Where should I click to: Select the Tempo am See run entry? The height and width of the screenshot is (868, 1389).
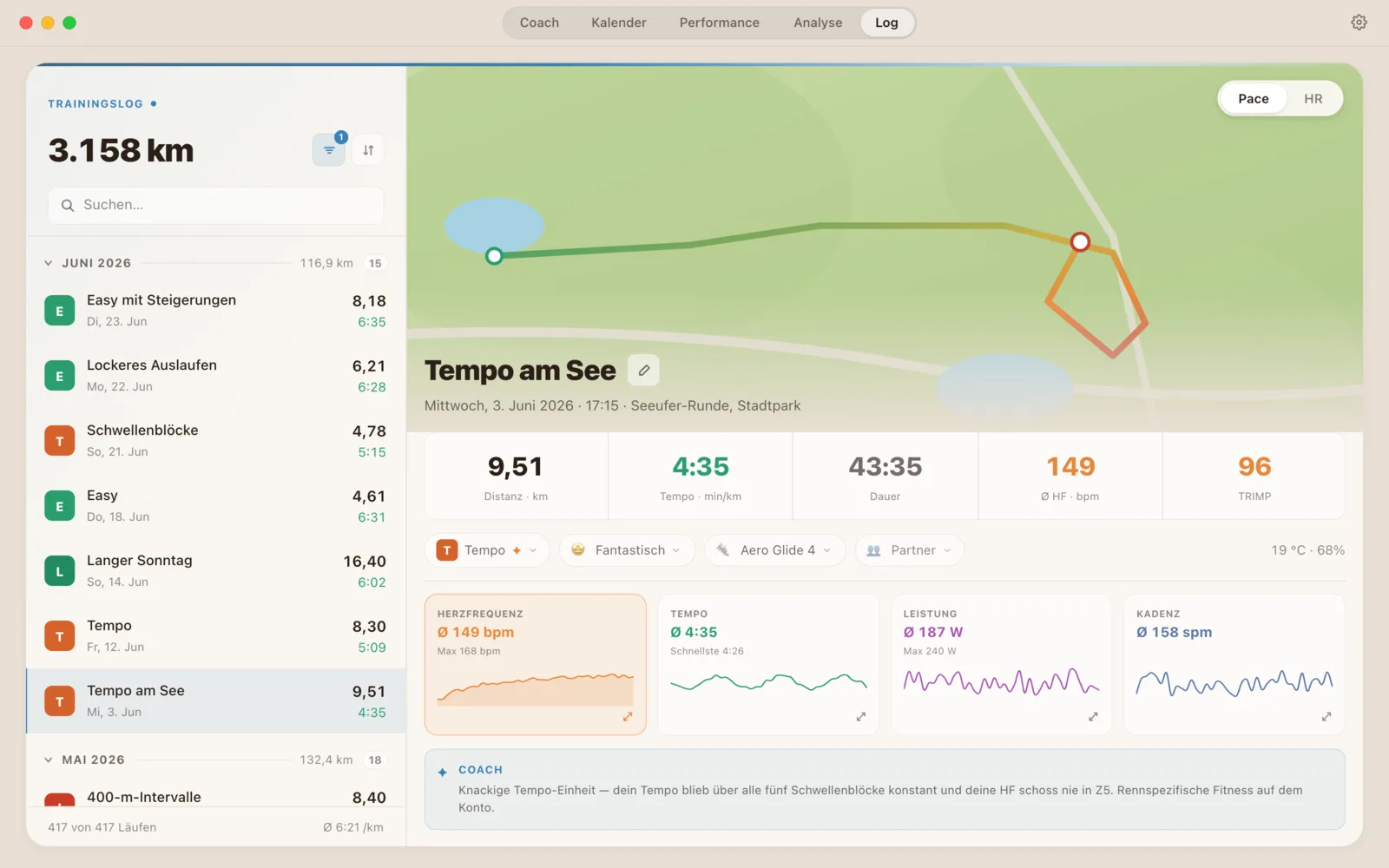pos(216,701)
